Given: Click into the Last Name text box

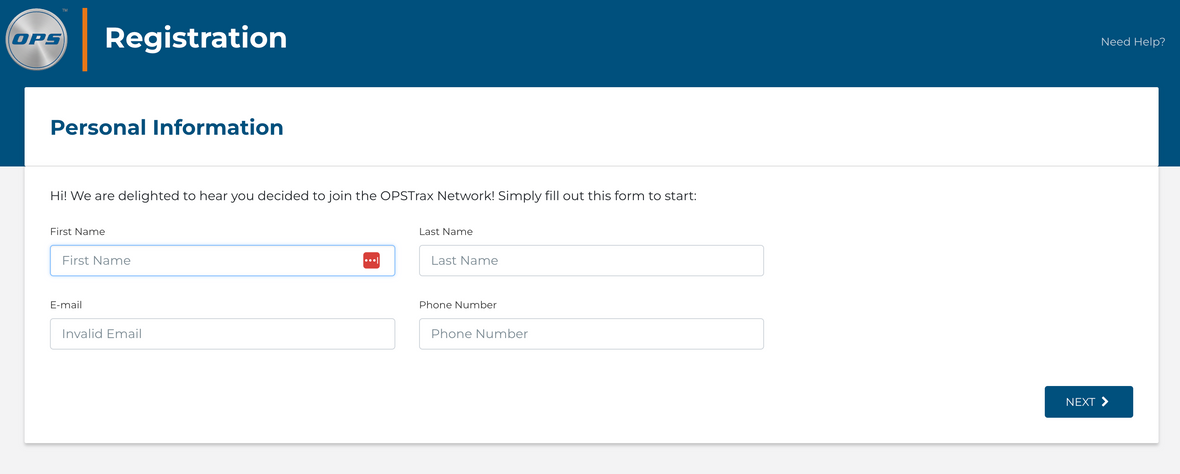Looking at the screenshot, I should [590, 260].
